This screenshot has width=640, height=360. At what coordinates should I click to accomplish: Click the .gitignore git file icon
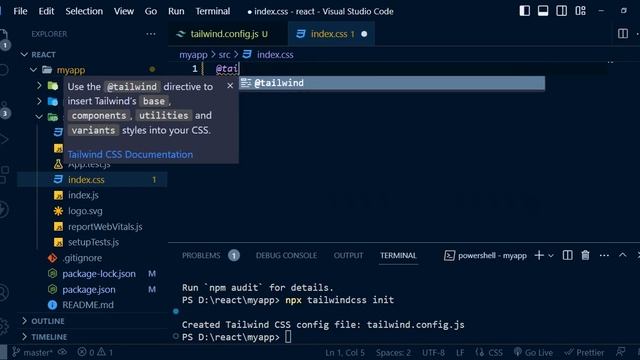(52, 258)
